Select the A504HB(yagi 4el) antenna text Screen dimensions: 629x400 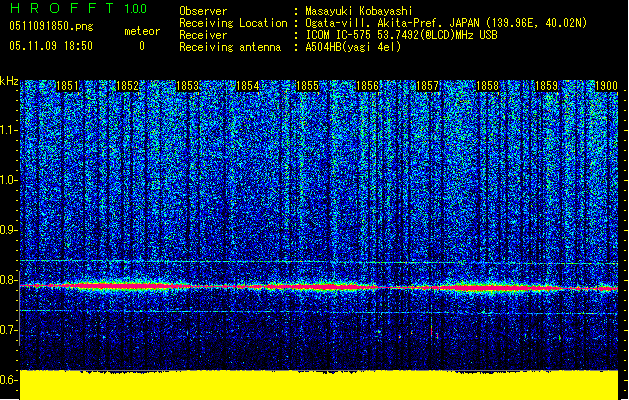pyautogui.click(x=353, y=47)
